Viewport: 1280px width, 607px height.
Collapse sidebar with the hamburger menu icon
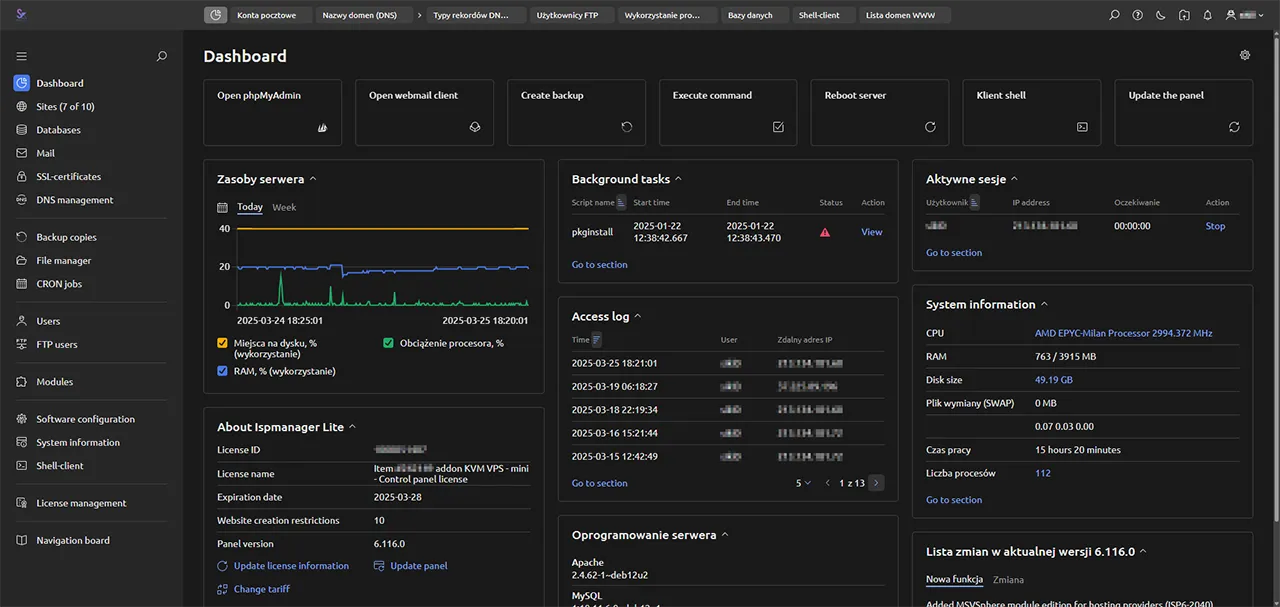[x=22, y=57]
